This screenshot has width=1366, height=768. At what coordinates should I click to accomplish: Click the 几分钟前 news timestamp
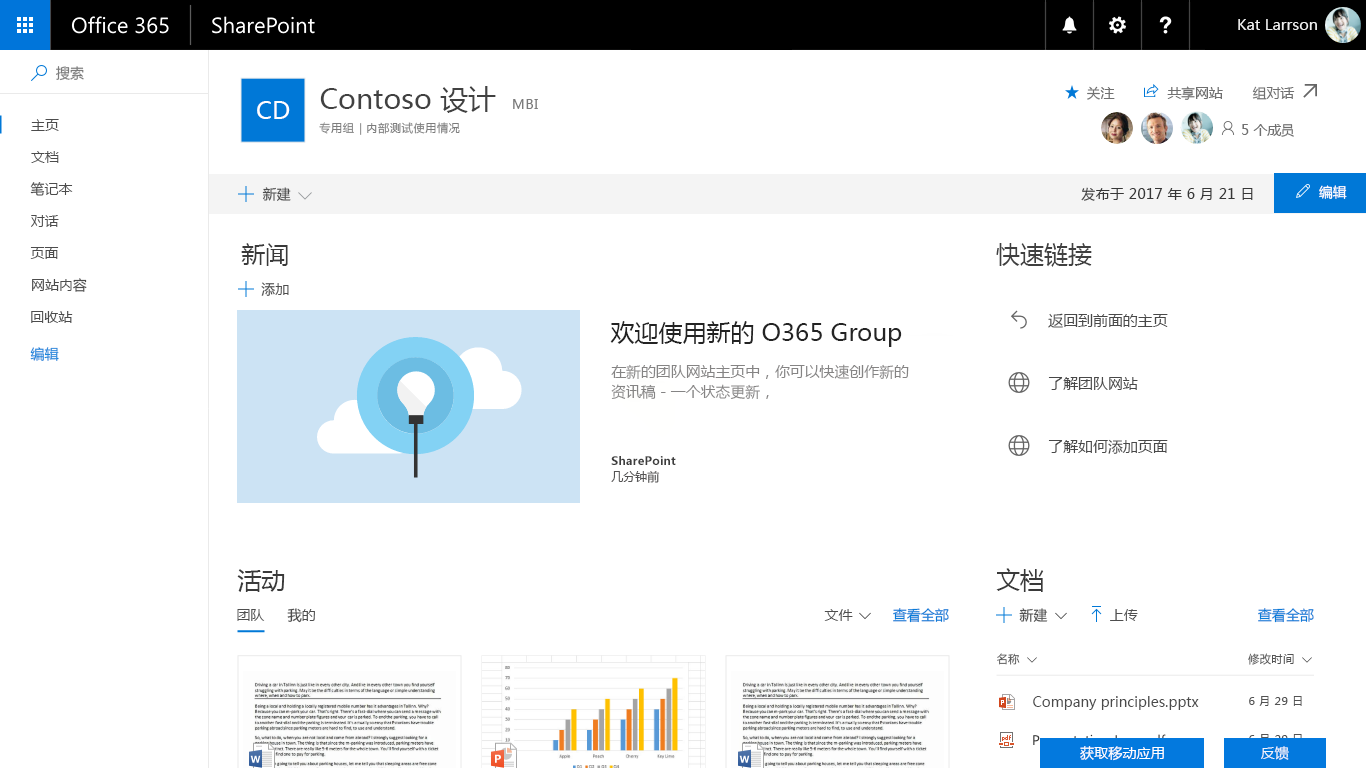(635, 477)
